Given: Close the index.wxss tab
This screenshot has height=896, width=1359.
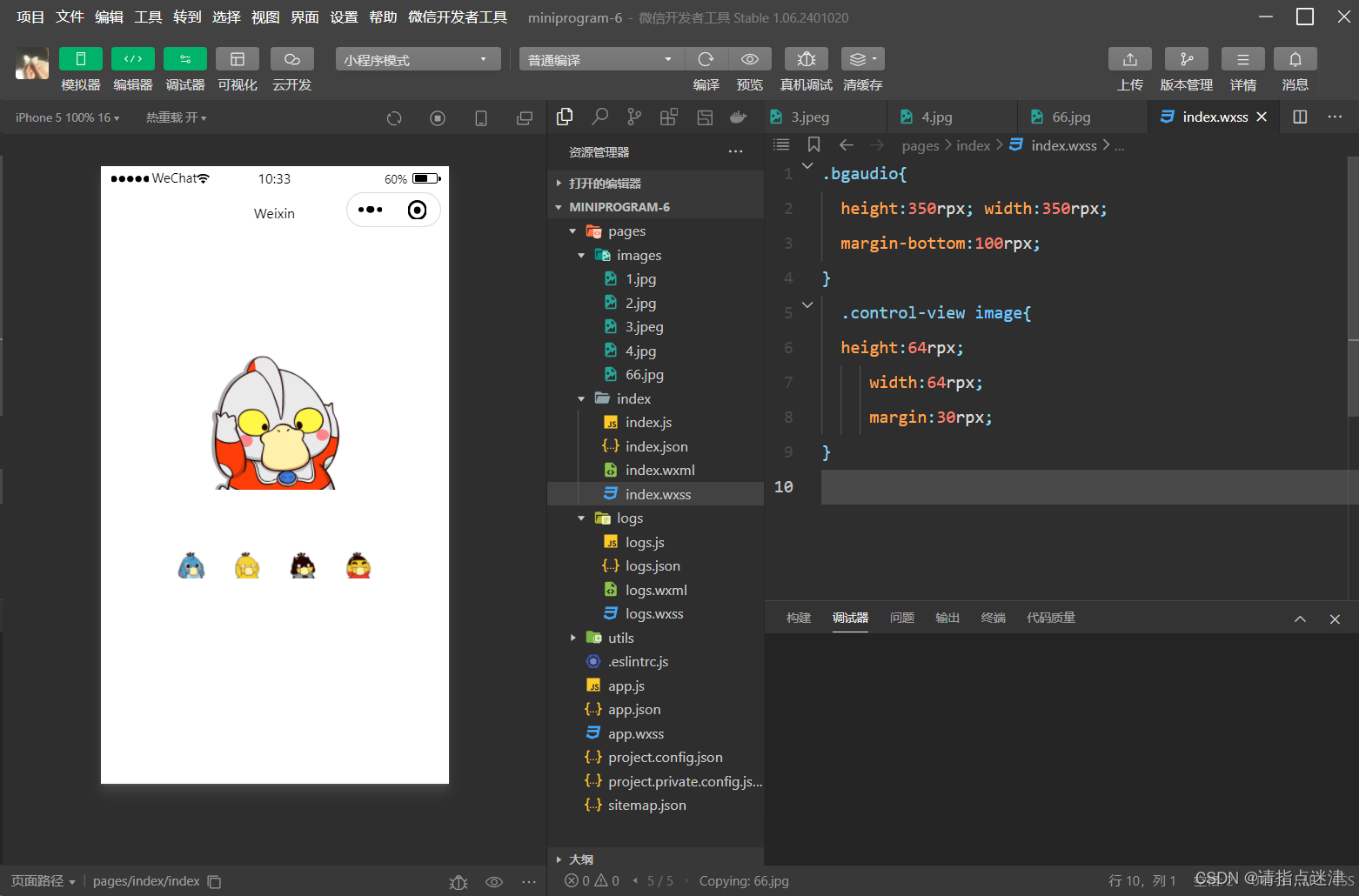Looking at the screenshot, I should (1262, 117).
